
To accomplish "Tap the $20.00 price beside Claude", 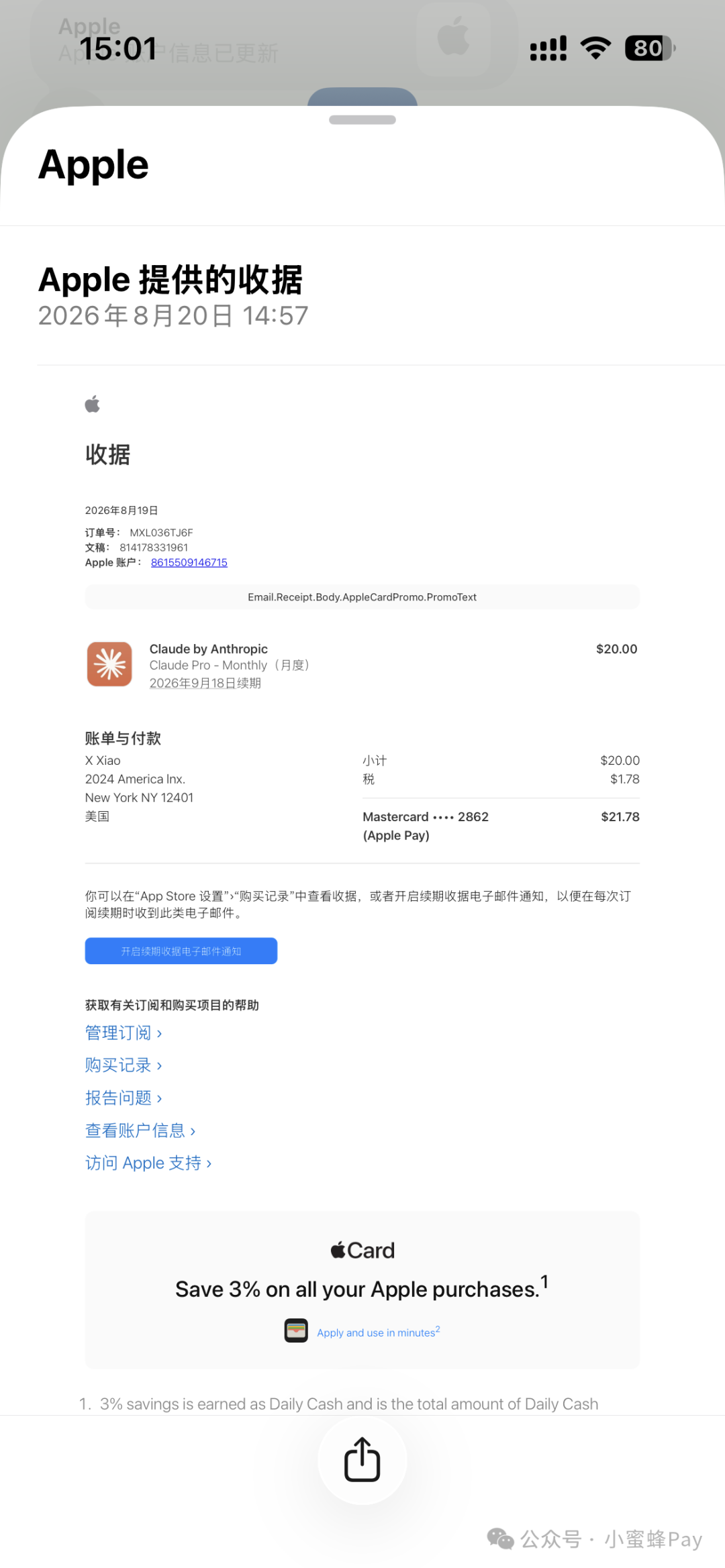I will pos(617,649).
